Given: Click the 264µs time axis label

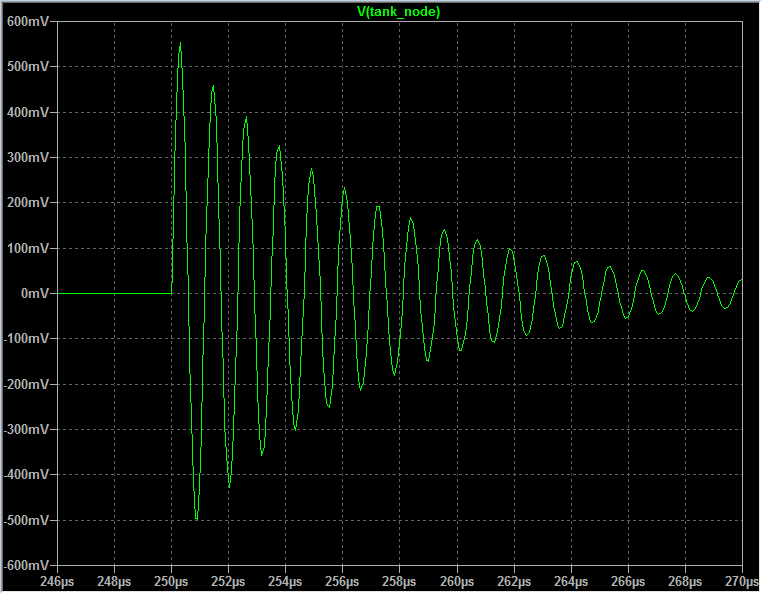Looking at the screenshot, I should pos(571,581).
